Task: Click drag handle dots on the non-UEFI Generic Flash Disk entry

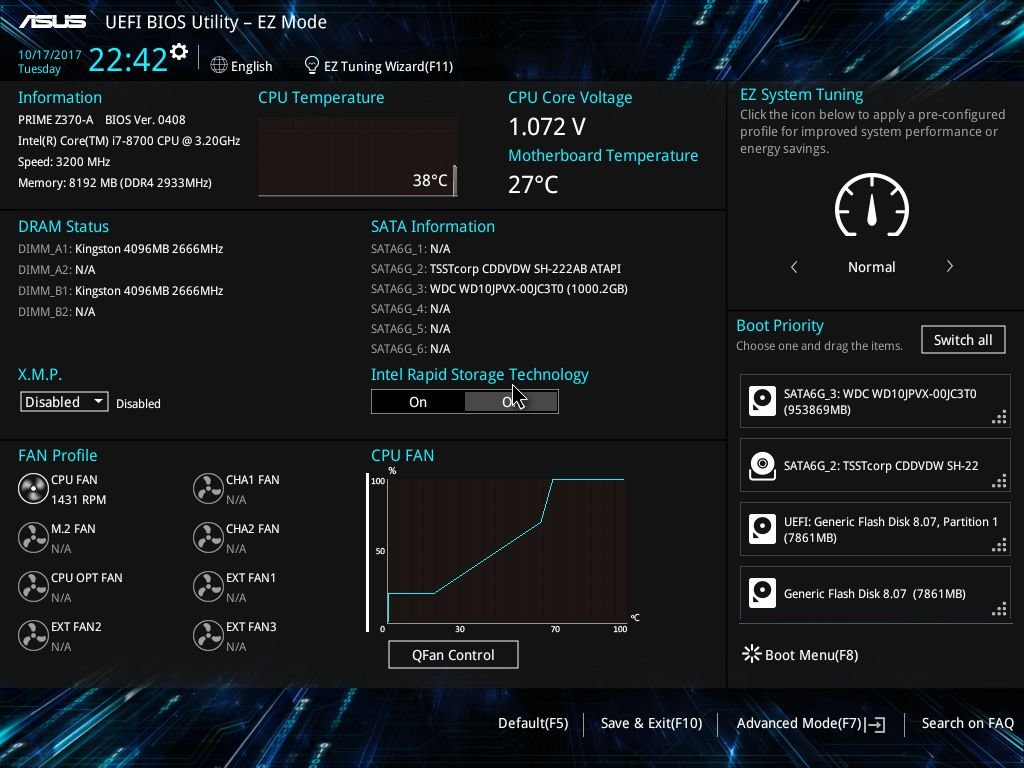Action: click(999, 609)
